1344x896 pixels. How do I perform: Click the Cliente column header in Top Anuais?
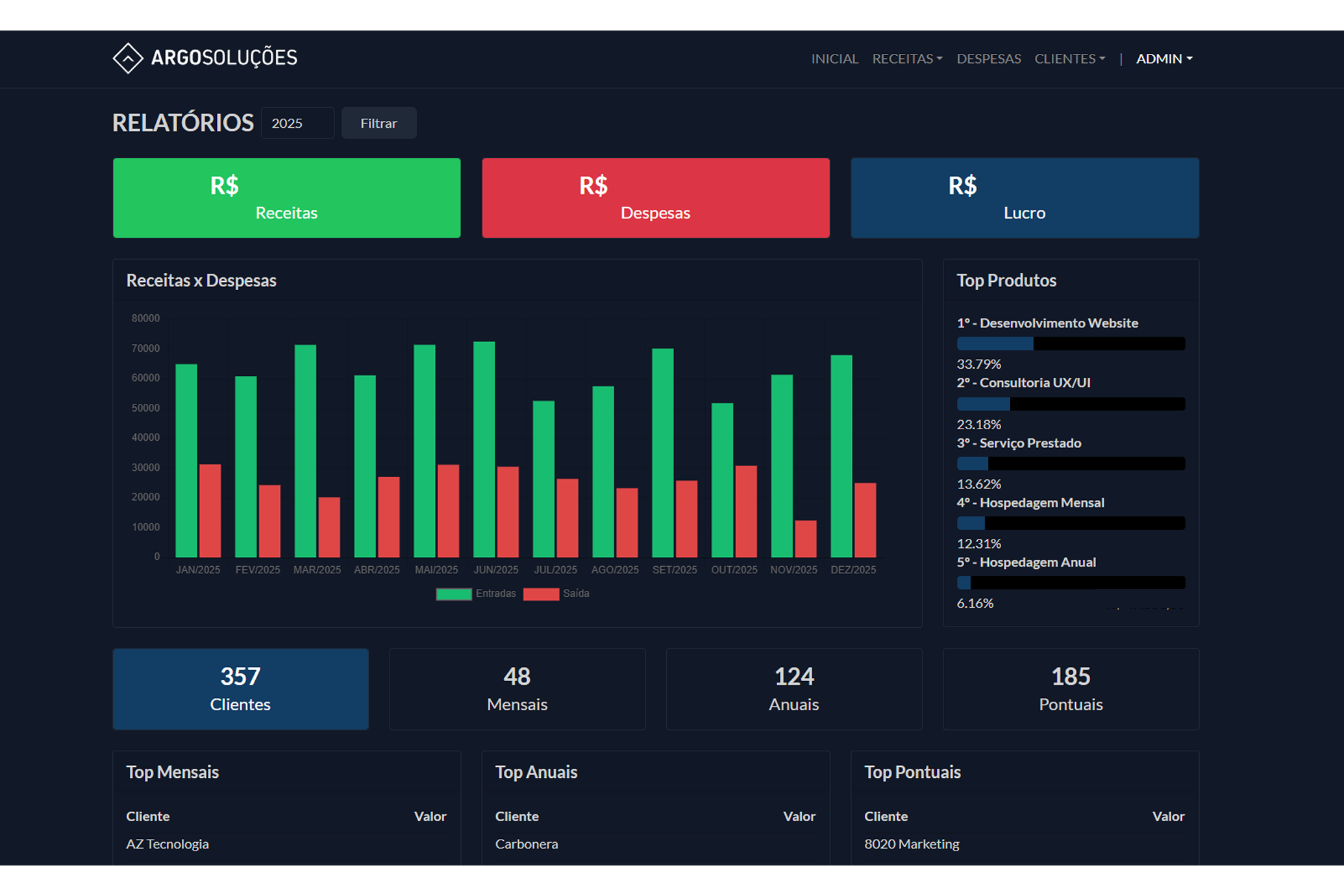click(x=517, y=816)
